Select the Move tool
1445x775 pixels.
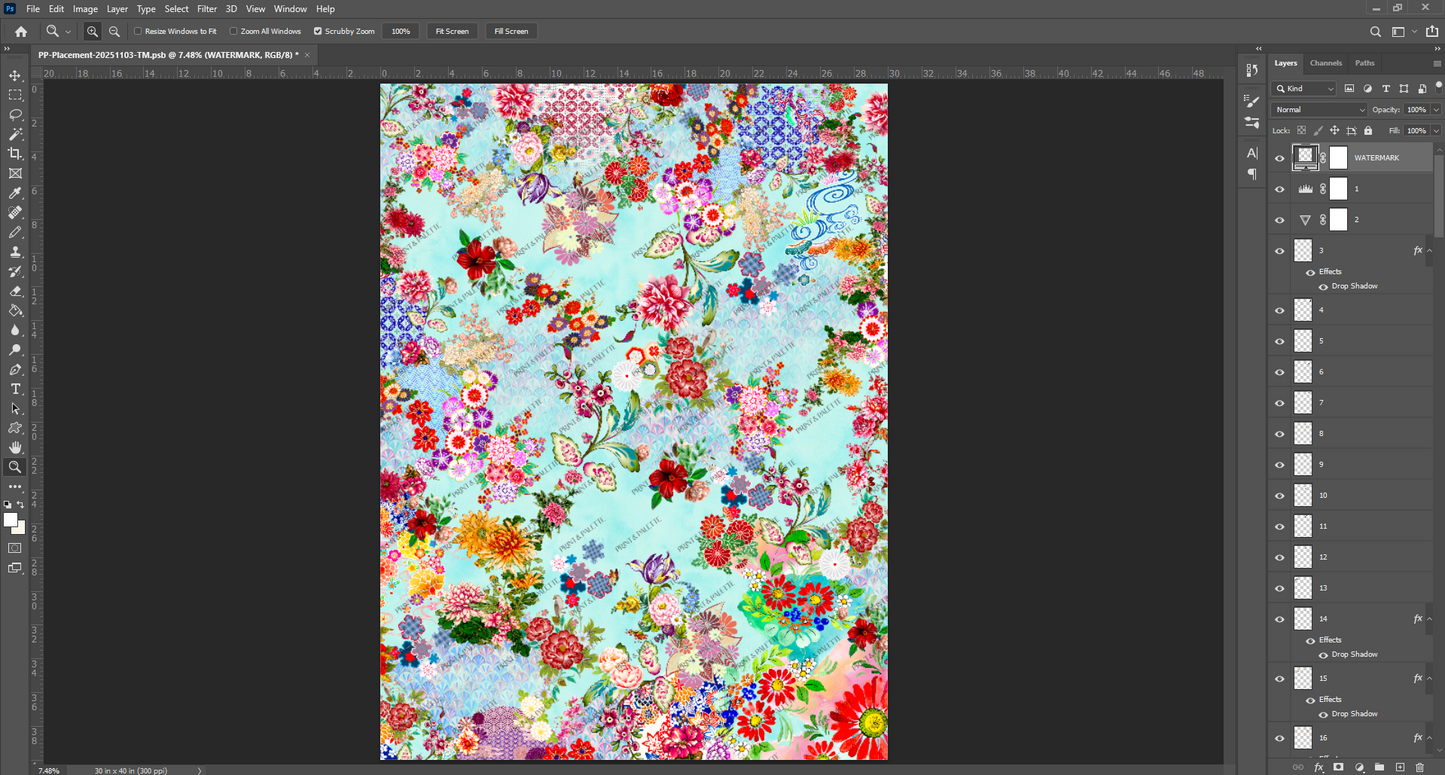[x=15, y=75]
